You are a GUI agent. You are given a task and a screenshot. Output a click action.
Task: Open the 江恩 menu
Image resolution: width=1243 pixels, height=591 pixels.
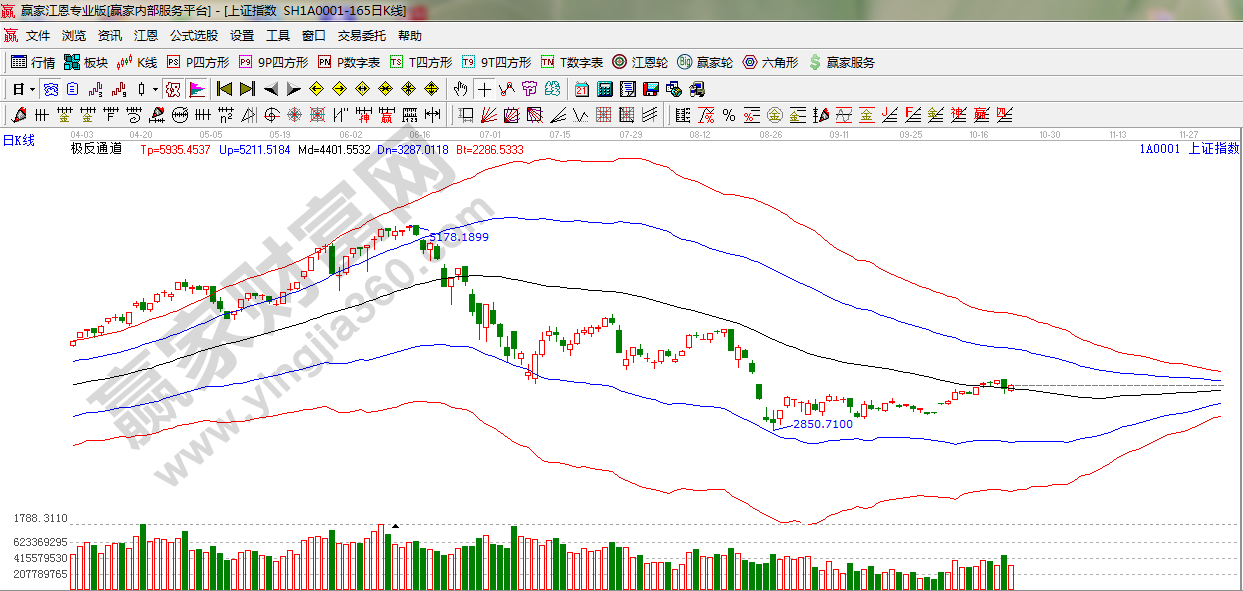click(146, 36)
